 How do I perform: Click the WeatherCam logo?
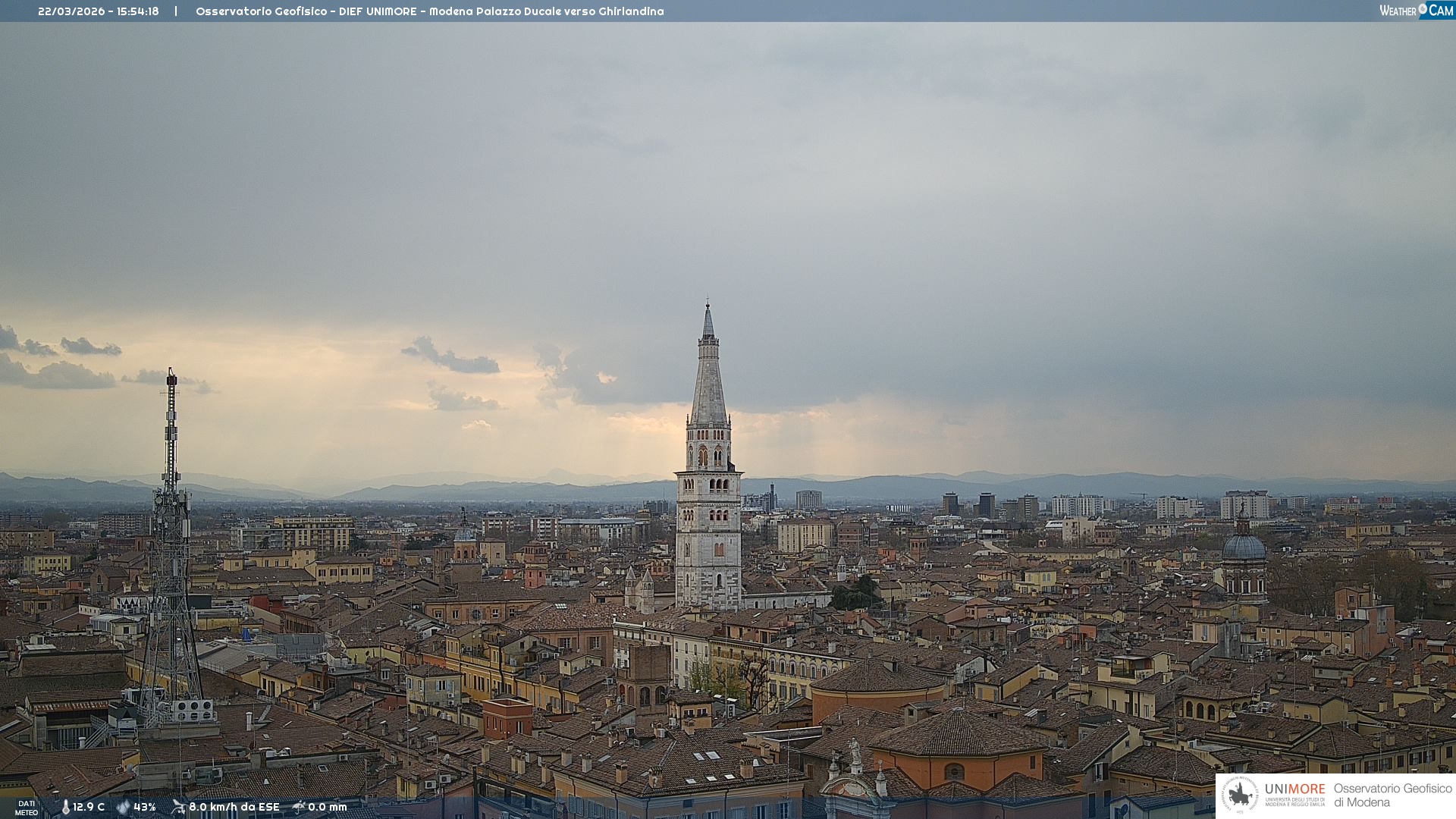click(1416, 10)
